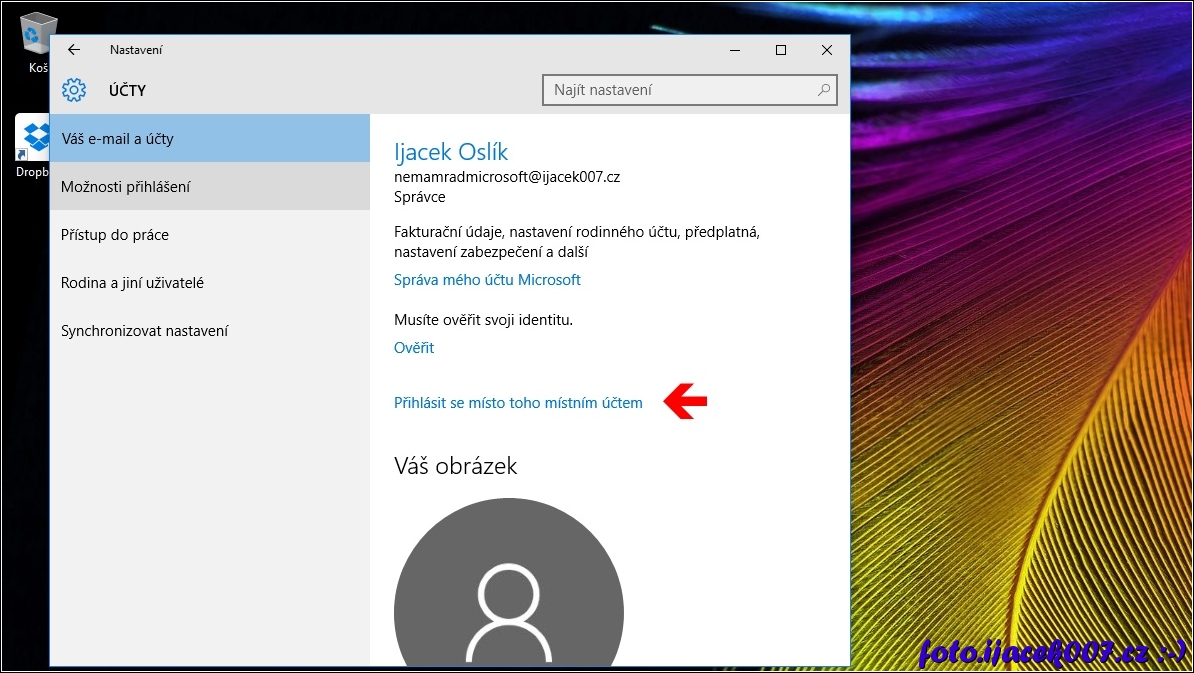The image size is (1194, 673).
Task: Open Rodina a jiní uživatelé
Action: point(132,283)
